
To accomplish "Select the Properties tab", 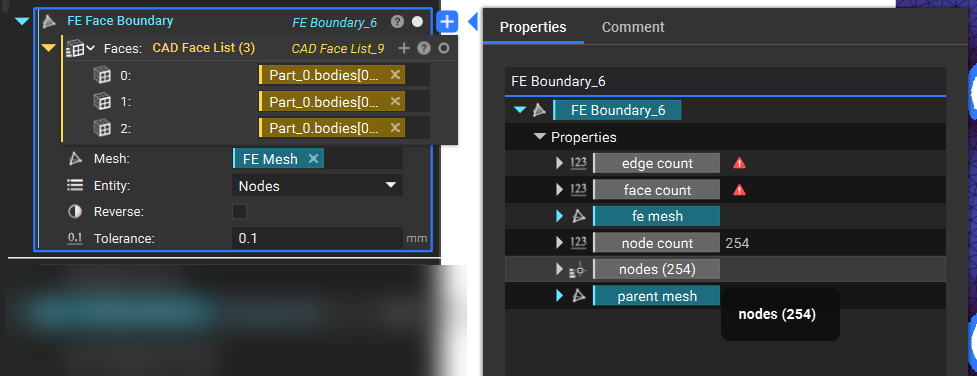I will coord(533,27).
